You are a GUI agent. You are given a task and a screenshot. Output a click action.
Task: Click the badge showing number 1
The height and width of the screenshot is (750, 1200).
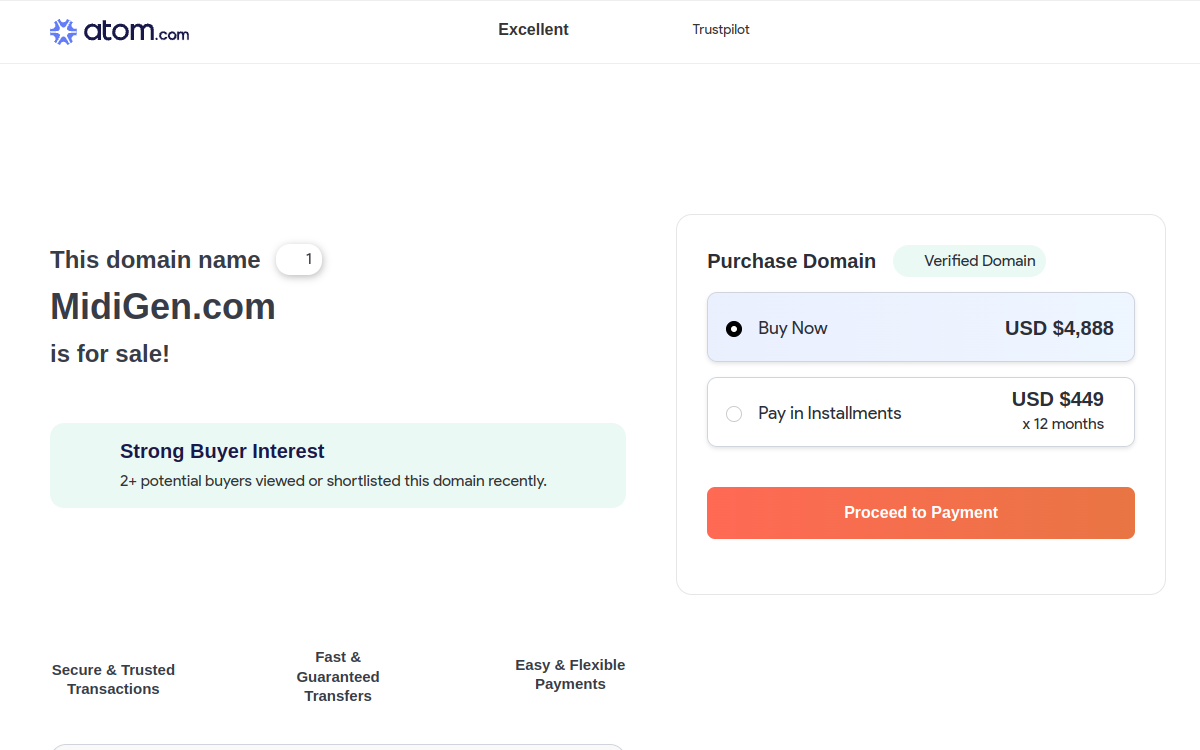point(300,260)
